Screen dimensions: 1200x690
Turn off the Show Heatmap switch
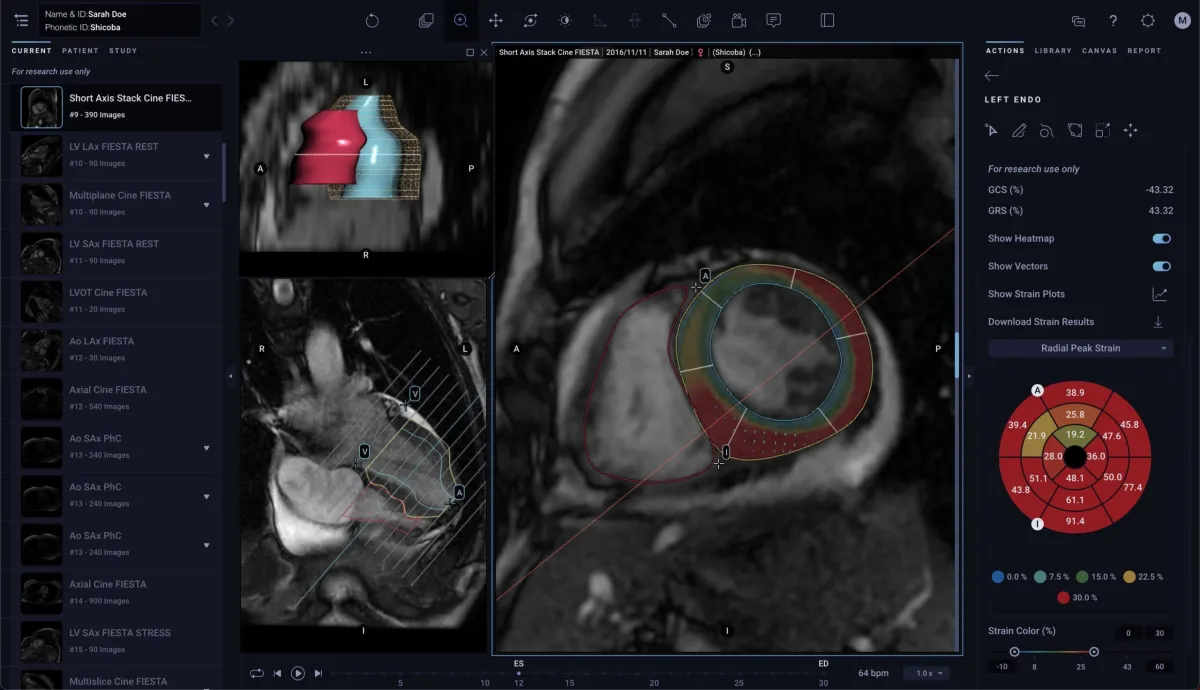click(1161, 239)
